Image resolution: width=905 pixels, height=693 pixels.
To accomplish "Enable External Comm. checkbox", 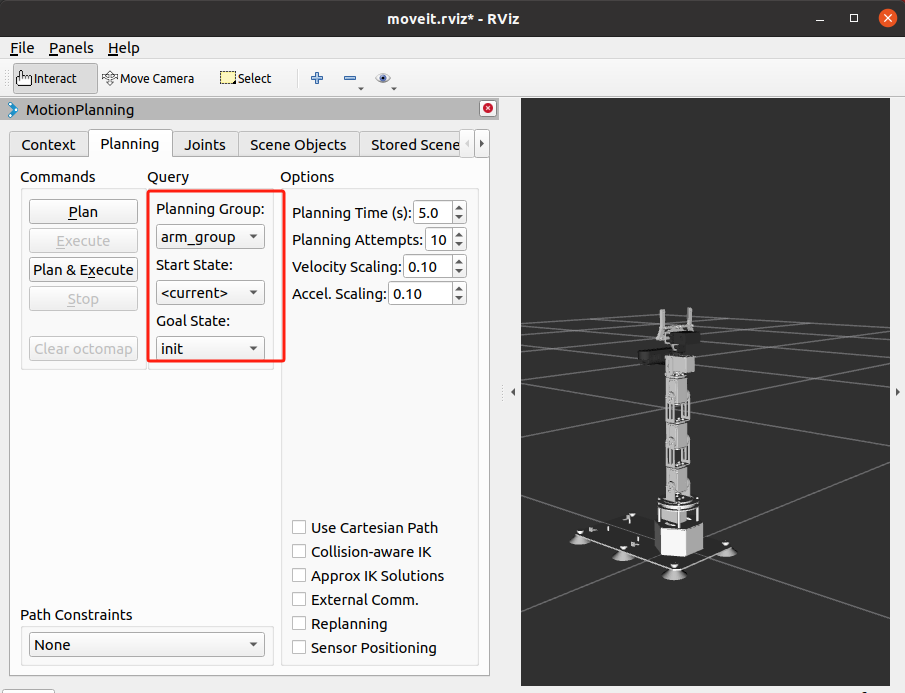I will pyautogui.click(x=299, y=600).
